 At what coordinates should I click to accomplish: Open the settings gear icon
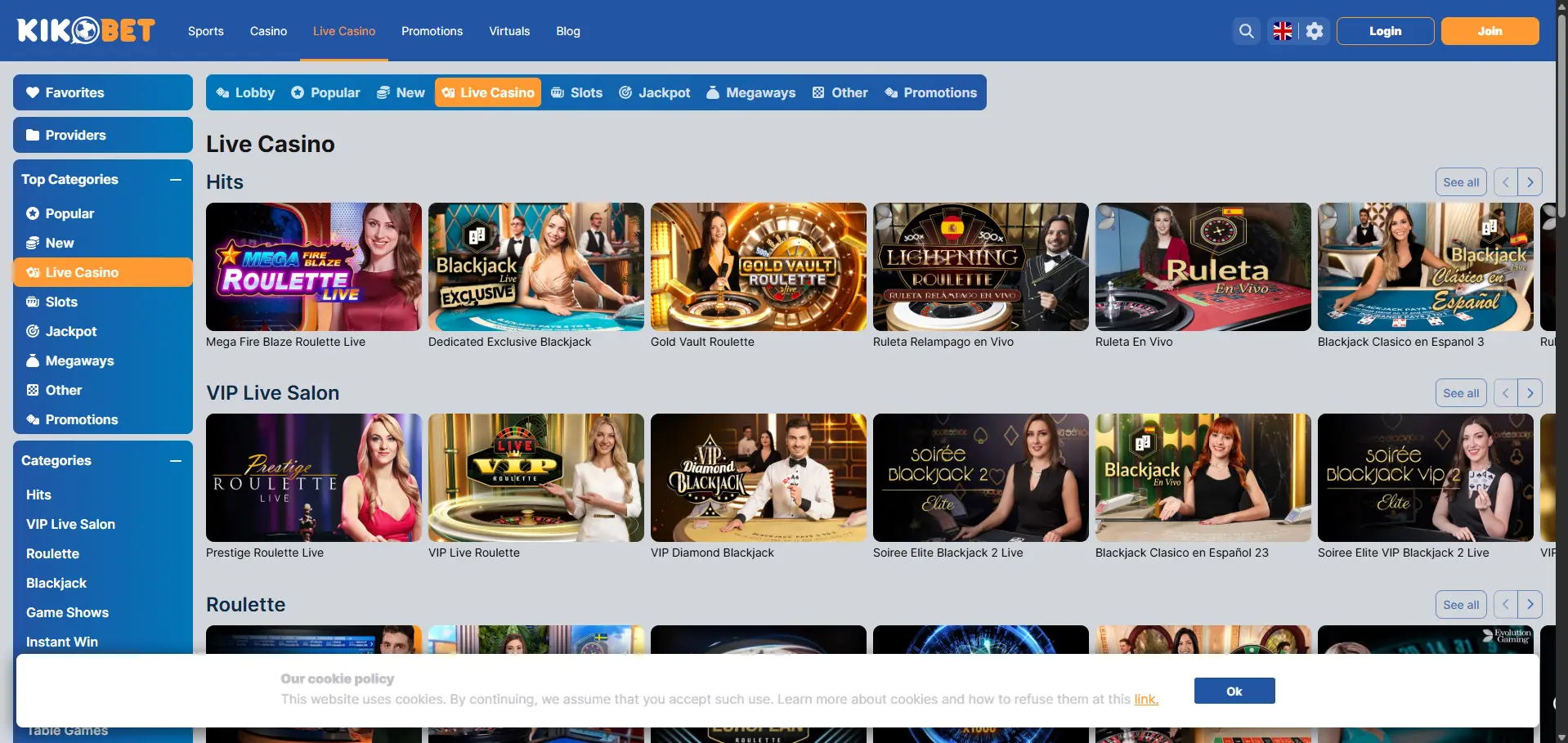pos(1315,31)
